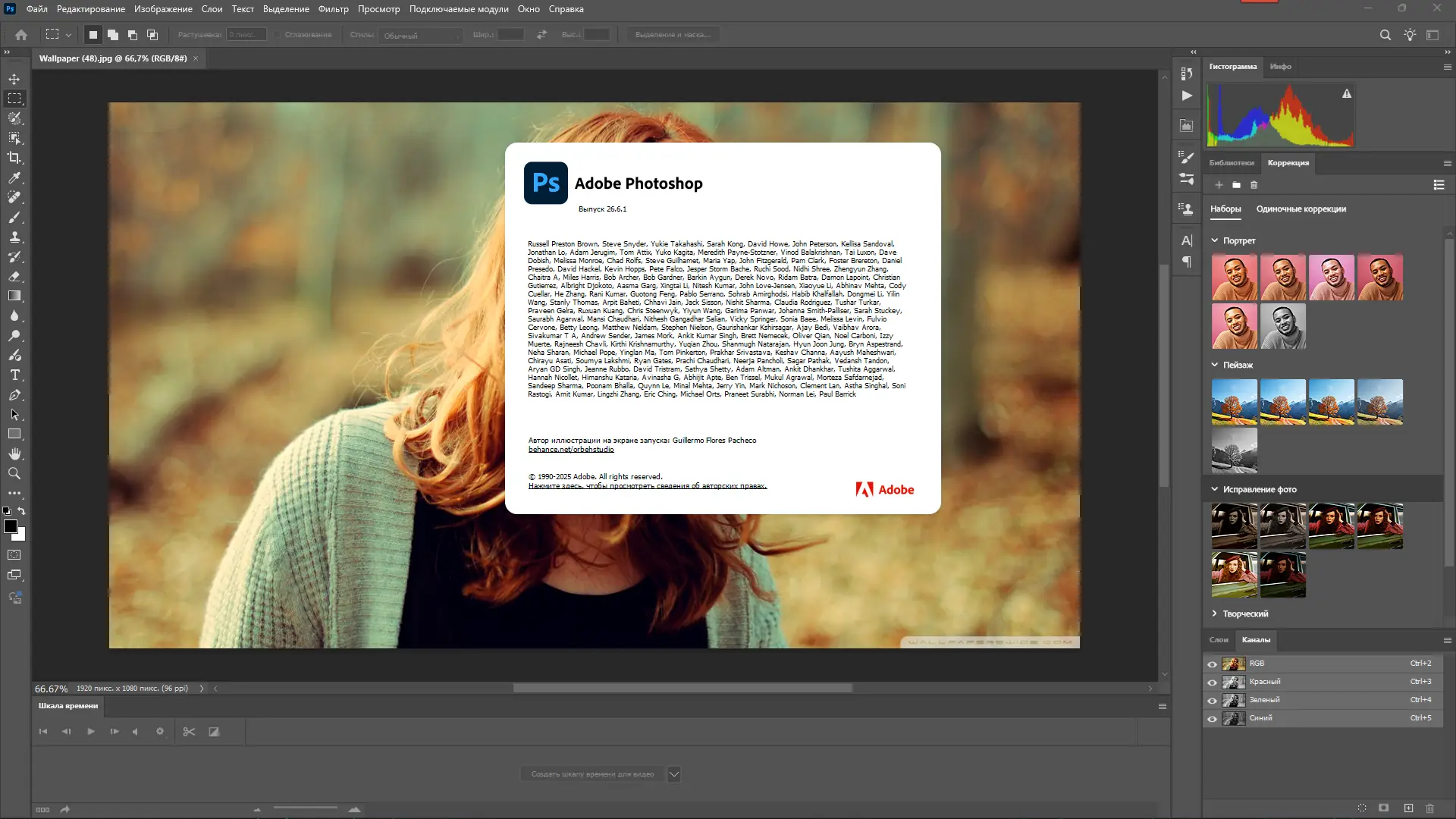Screen dimensions: 1456x819
Task: Switch to the Слои tab
Action: pos(1218,640)
